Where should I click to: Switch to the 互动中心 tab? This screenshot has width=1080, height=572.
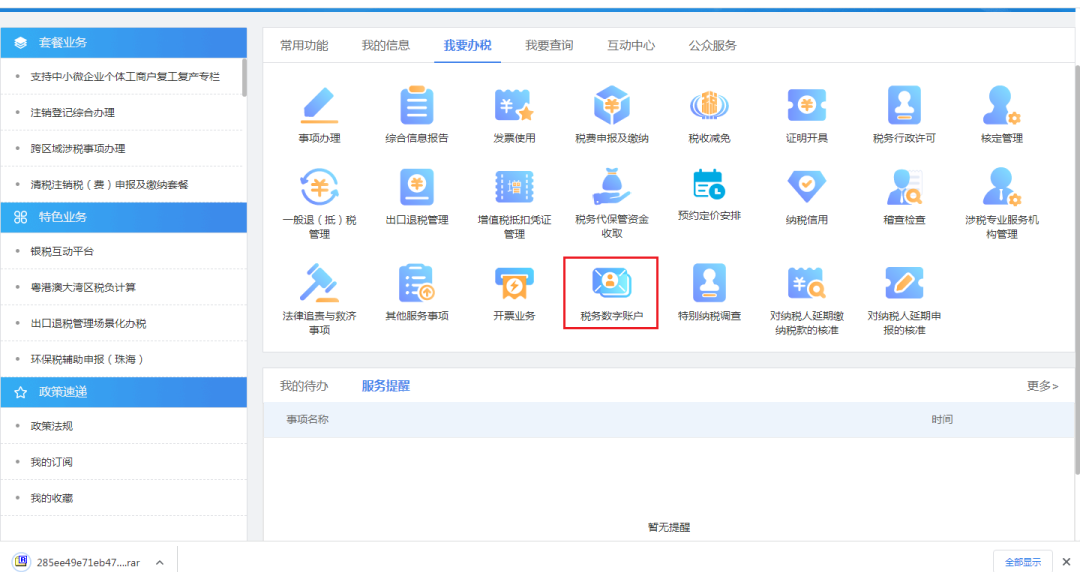pyautogui.click(x=631, y=45)
